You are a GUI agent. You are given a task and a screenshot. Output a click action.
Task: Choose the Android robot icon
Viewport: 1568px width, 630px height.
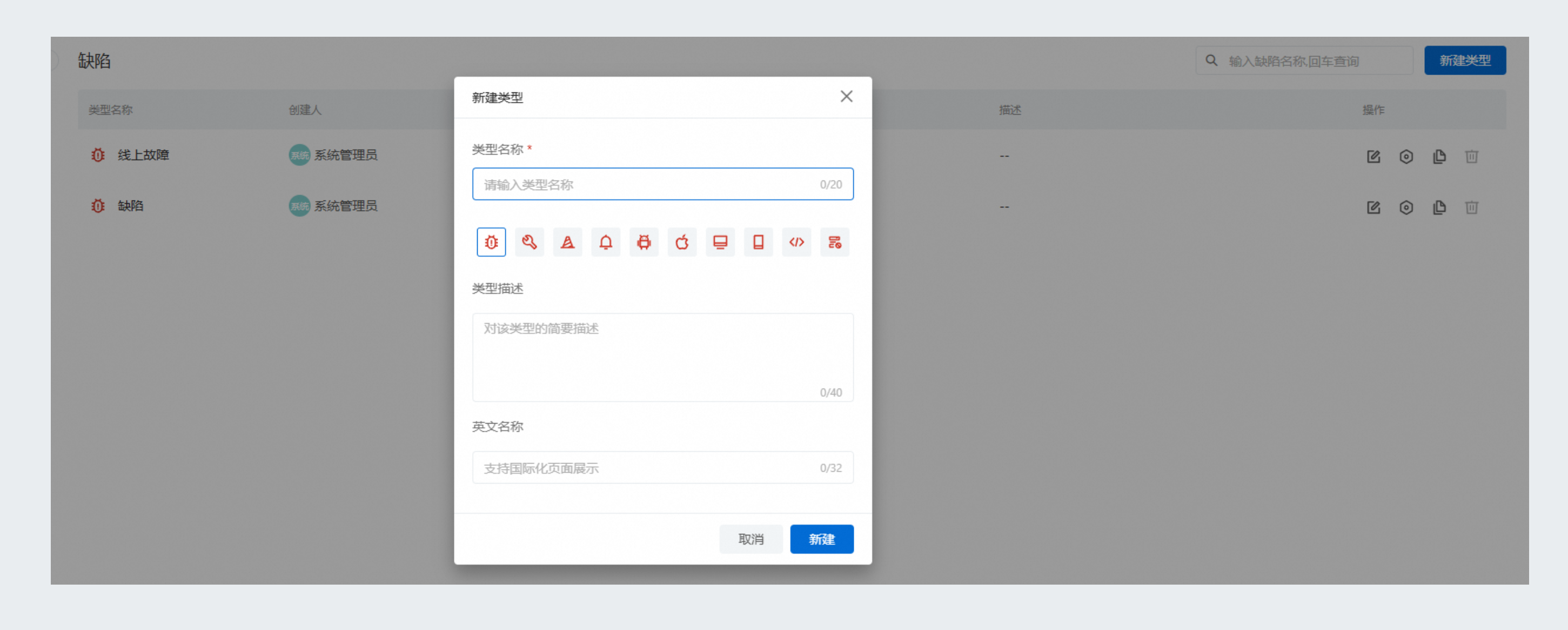[644, 242]
